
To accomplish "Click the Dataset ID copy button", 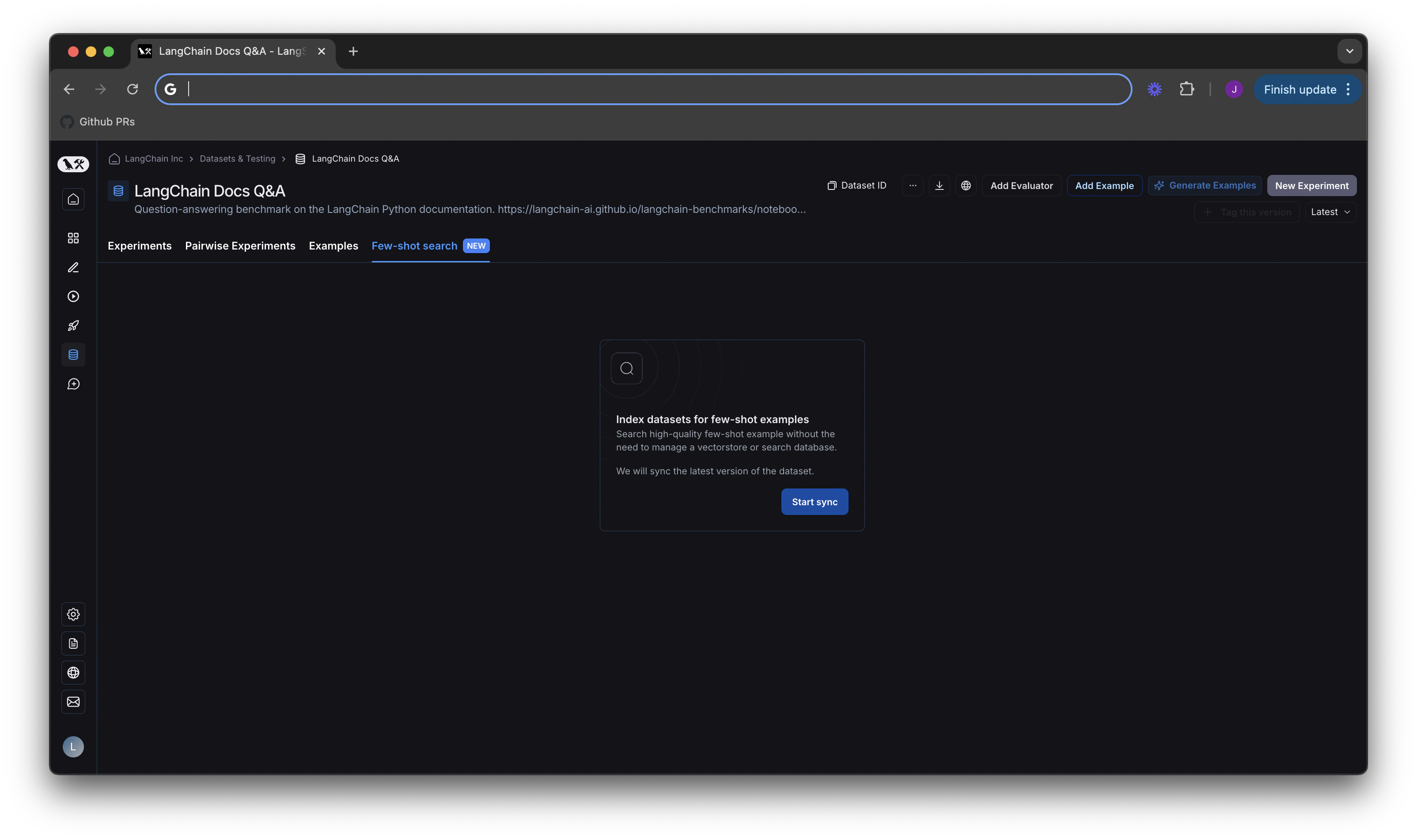I will tap(856, 185).
